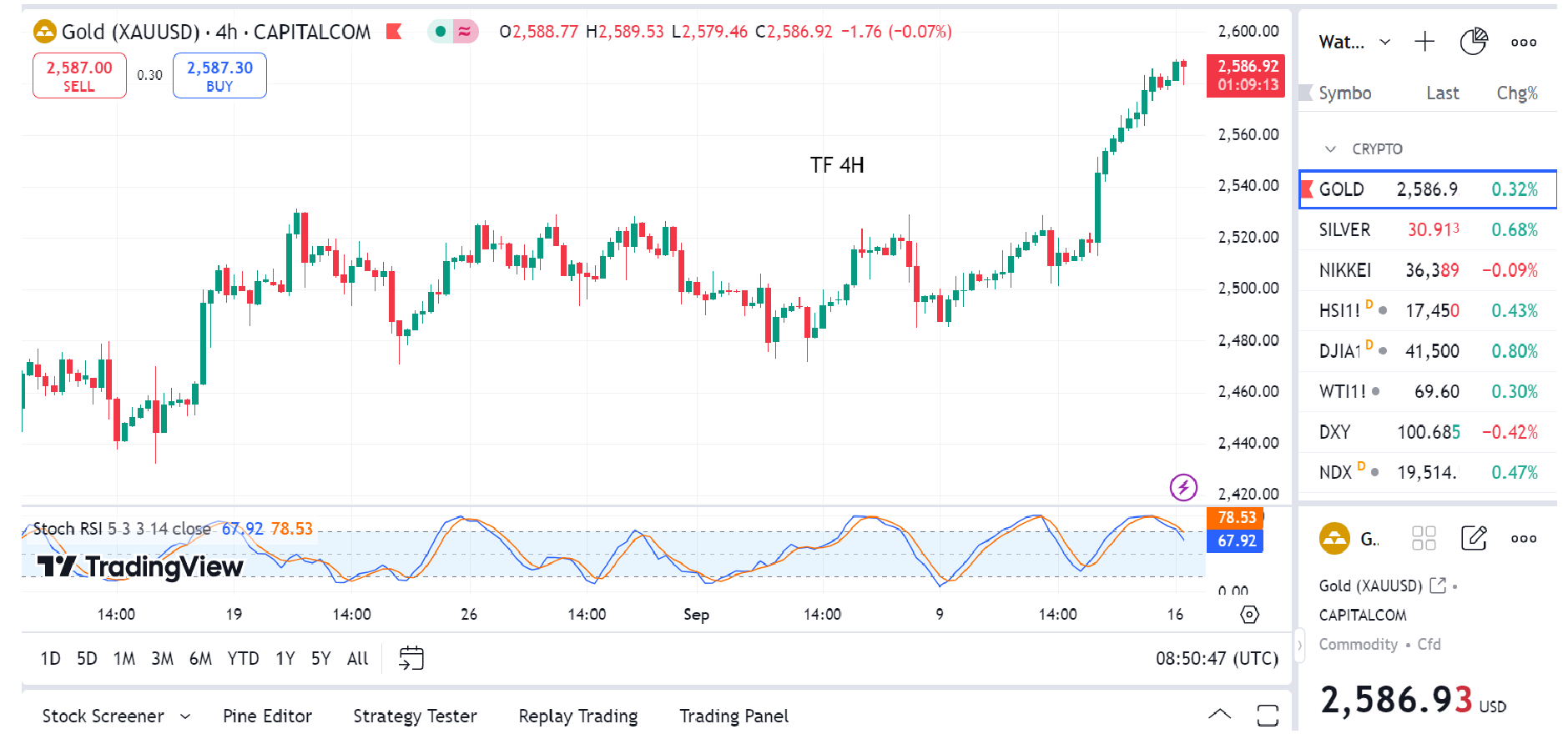Click the red SELL 2,587.00 button

coord(79,76)
